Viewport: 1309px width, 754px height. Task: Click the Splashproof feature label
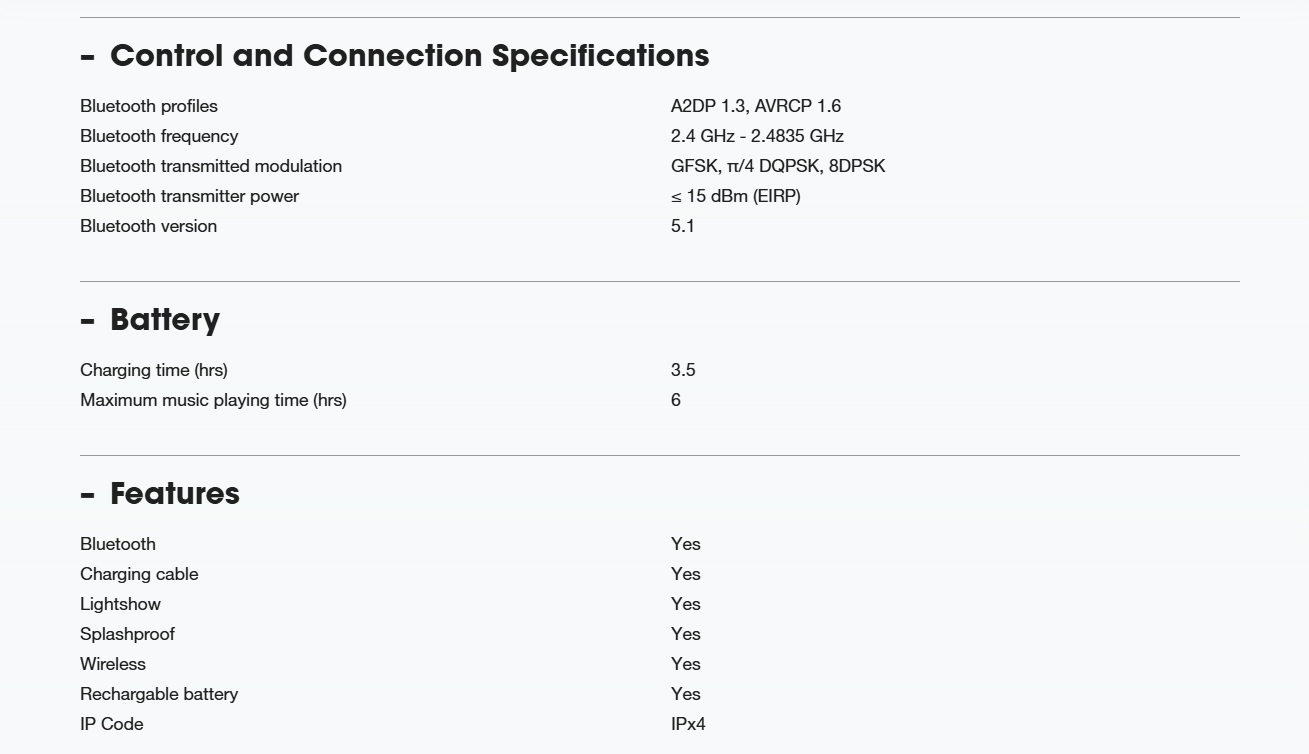coord(127,634)
